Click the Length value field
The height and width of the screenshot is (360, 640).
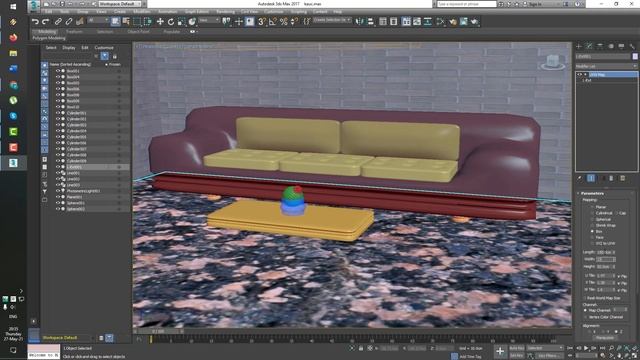tap(604, 253)
